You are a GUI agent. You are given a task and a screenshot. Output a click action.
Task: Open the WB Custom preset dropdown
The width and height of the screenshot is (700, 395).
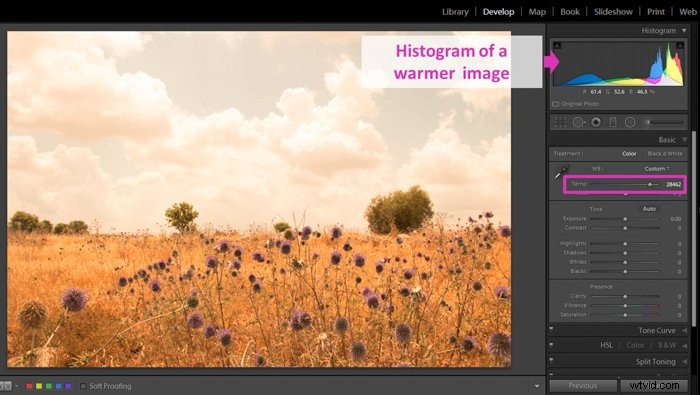coord(657,169)
